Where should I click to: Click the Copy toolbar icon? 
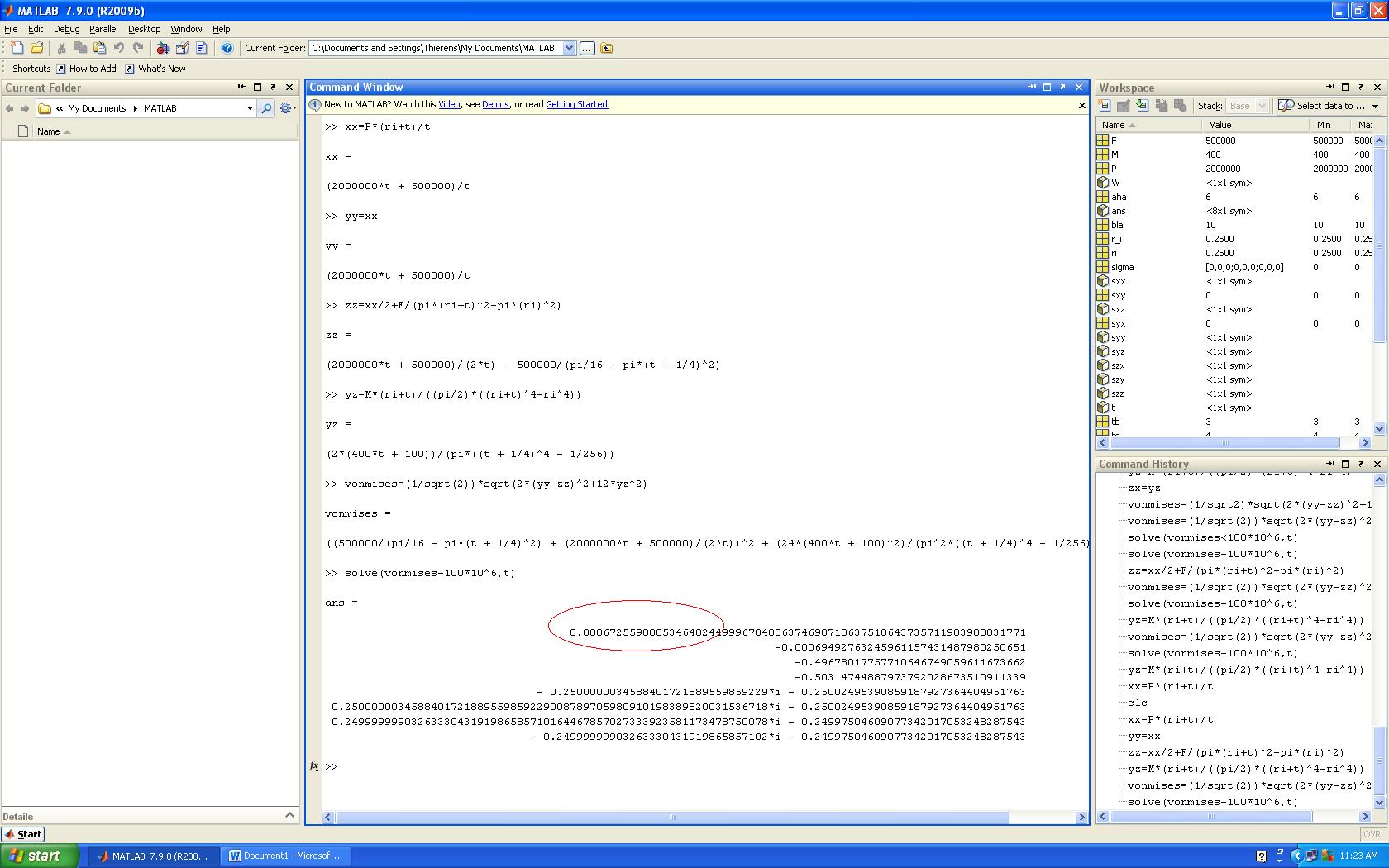click(x=80, y=48)
